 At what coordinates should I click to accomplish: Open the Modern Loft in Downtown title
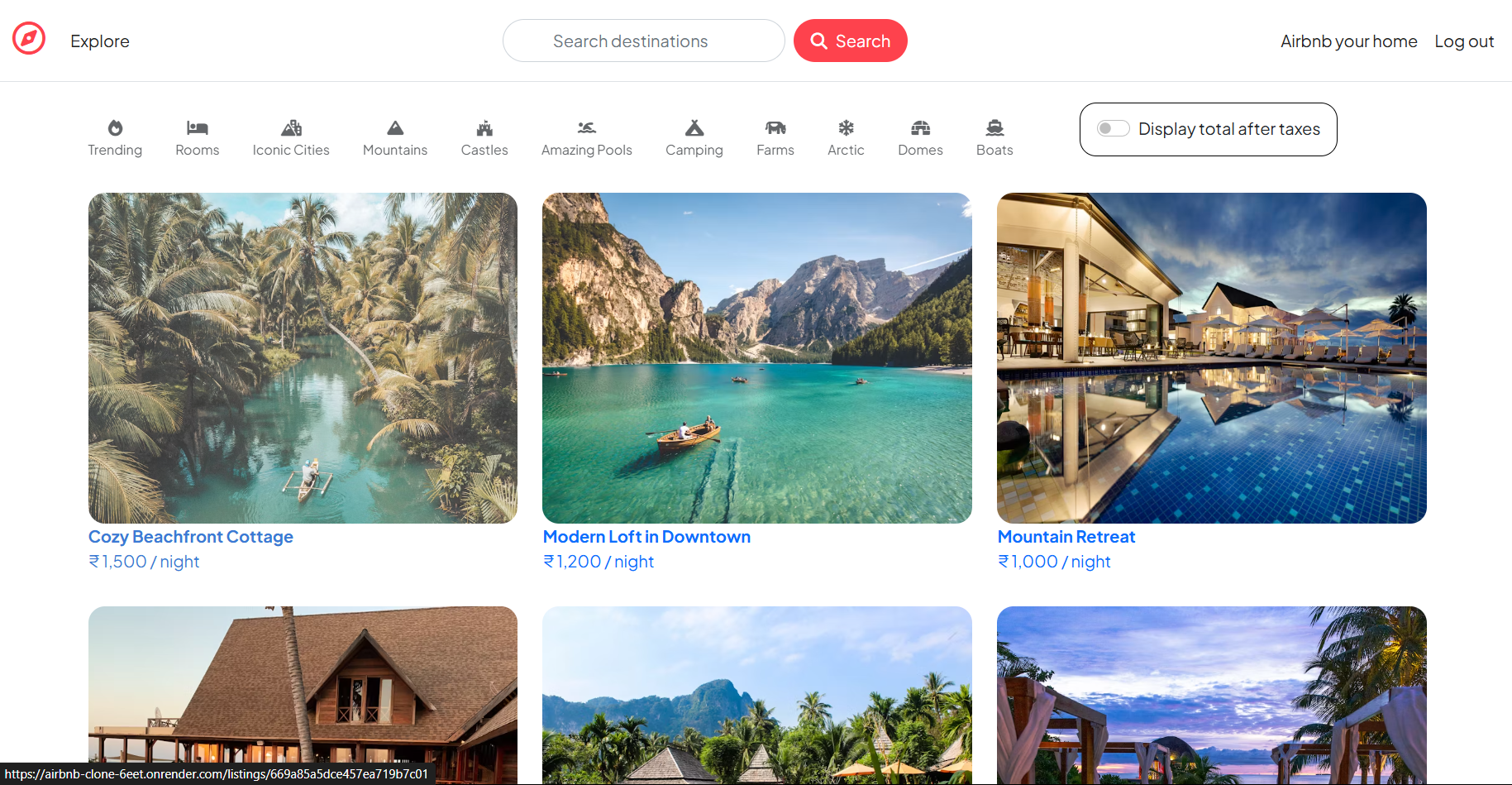pos(646,537)
